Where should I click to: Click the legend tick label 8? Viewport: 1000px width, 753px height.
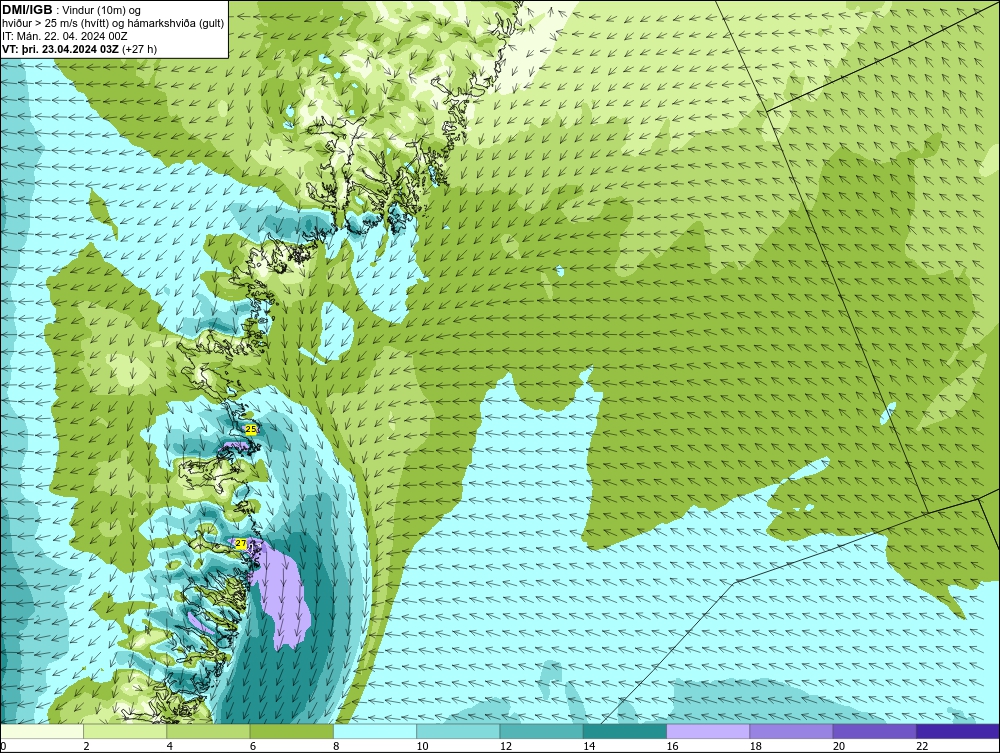tap(337, 747)
